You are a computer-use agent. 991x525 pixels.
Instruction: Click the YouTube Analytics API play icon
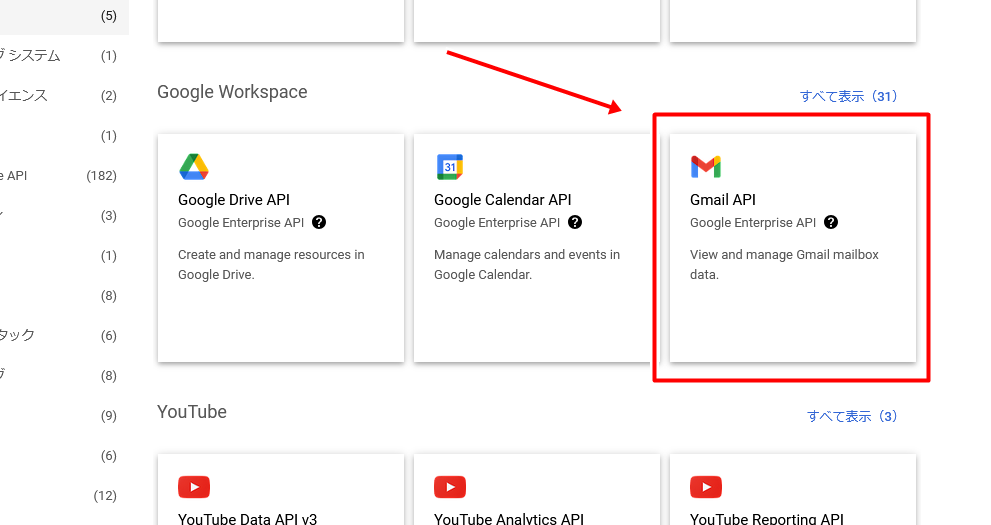pos(450,487)
